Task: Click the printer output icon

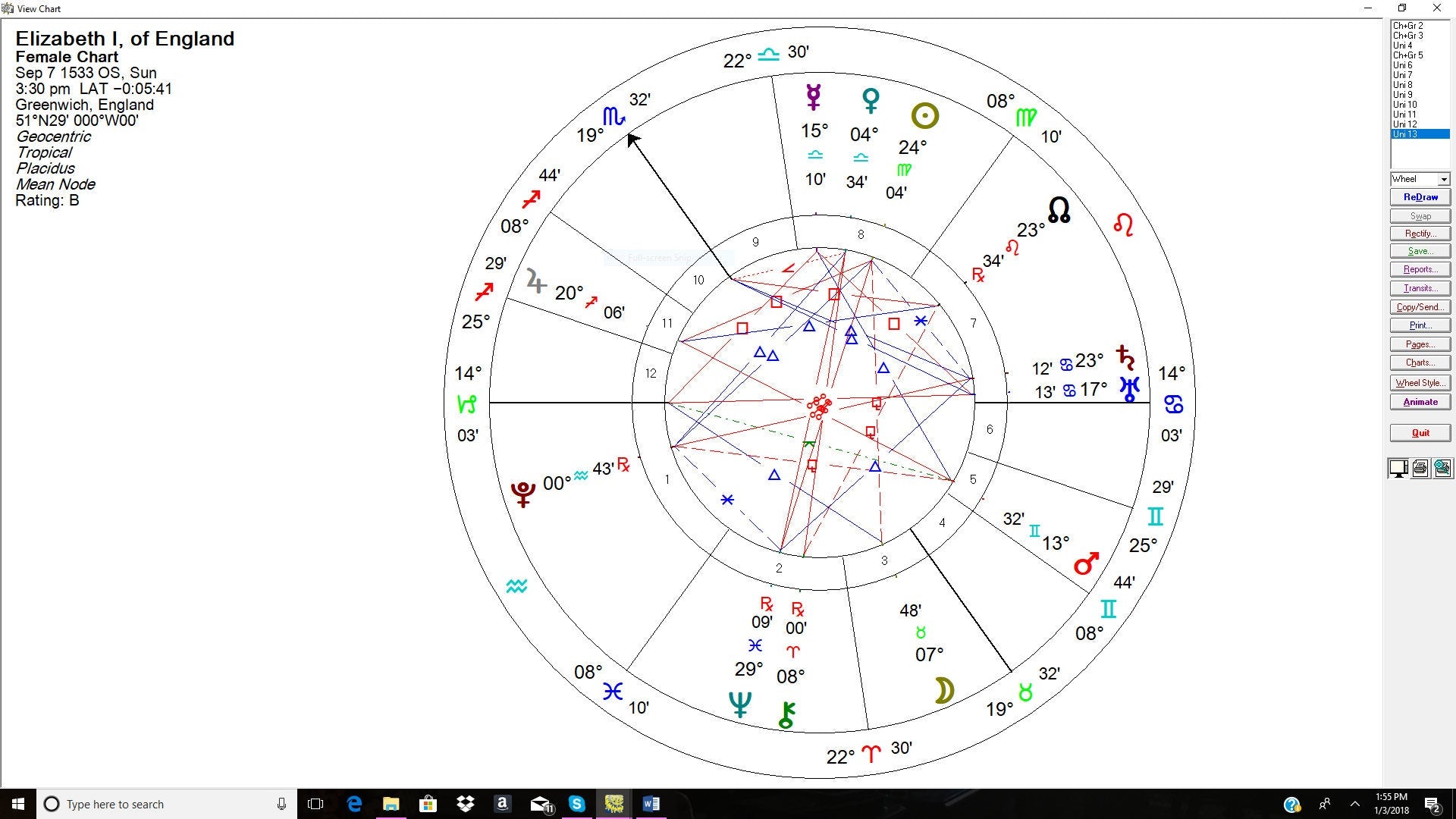Action: pos(1420,469)
